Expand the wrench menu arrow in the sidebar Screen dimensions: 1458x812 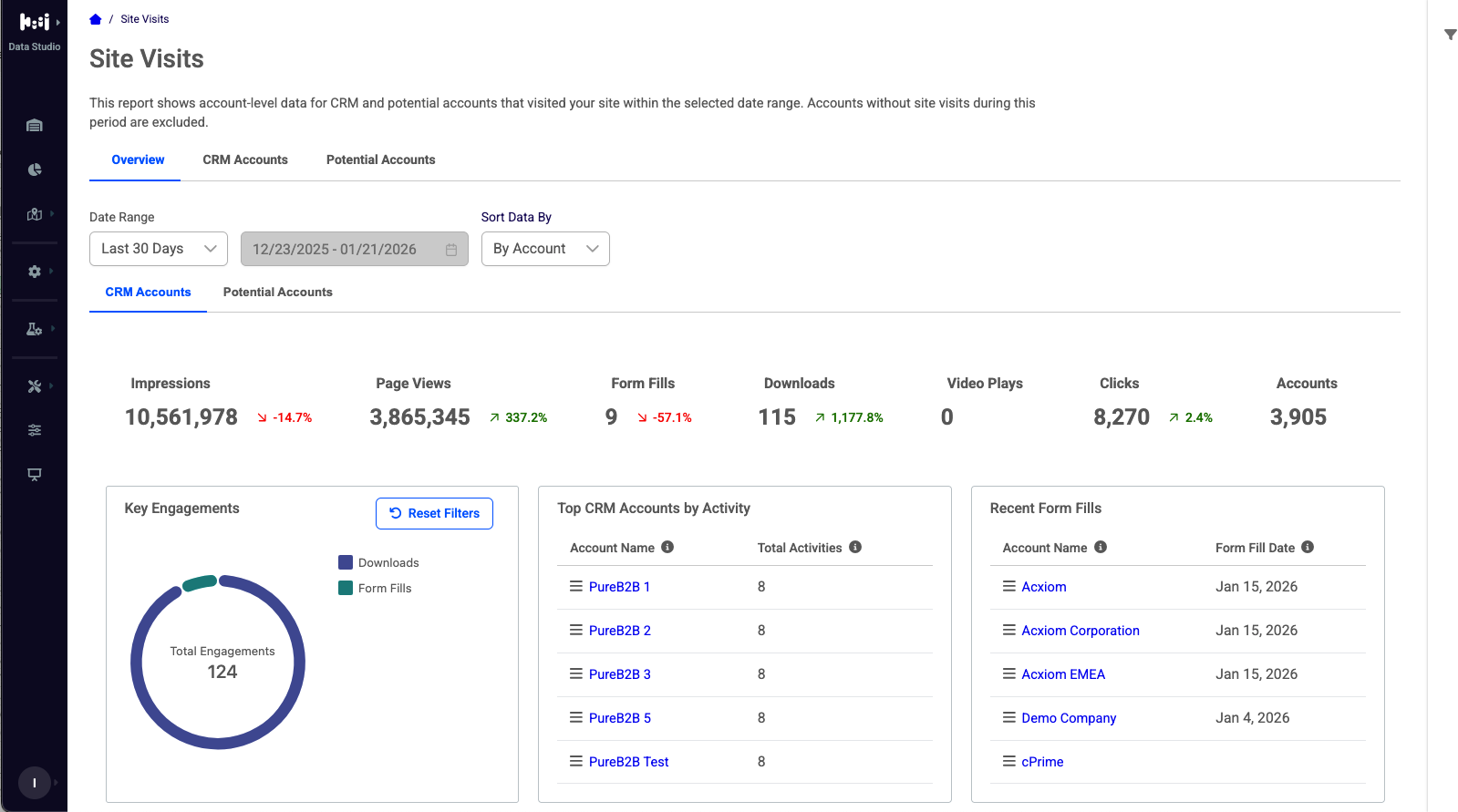(x=52, y=386)
